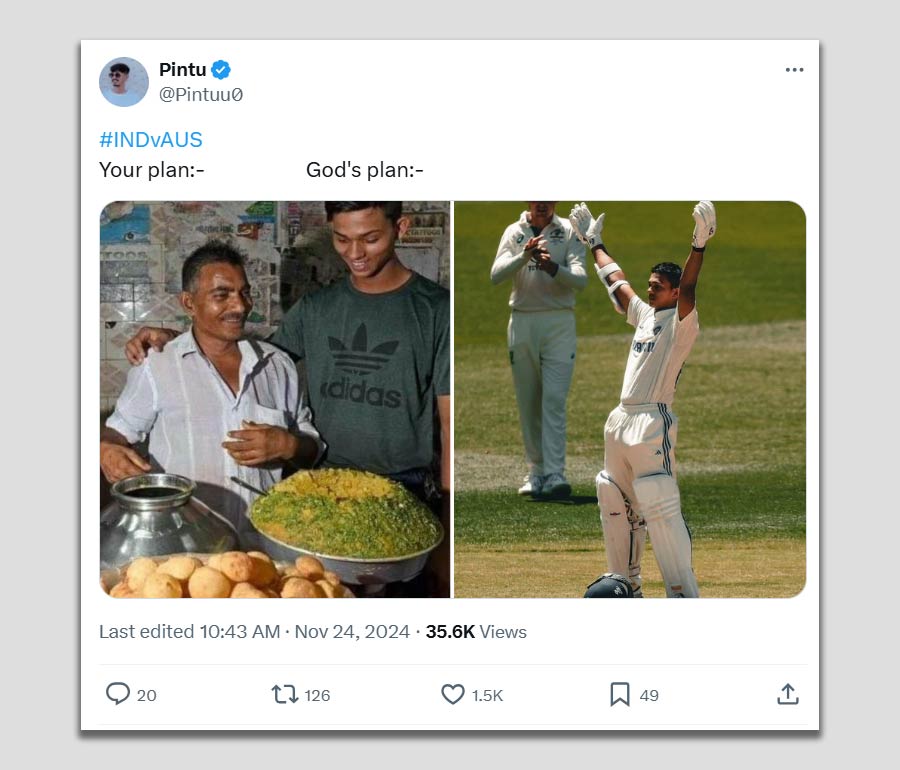Open the #INDvAUS hashtag

tap(151, 140)
